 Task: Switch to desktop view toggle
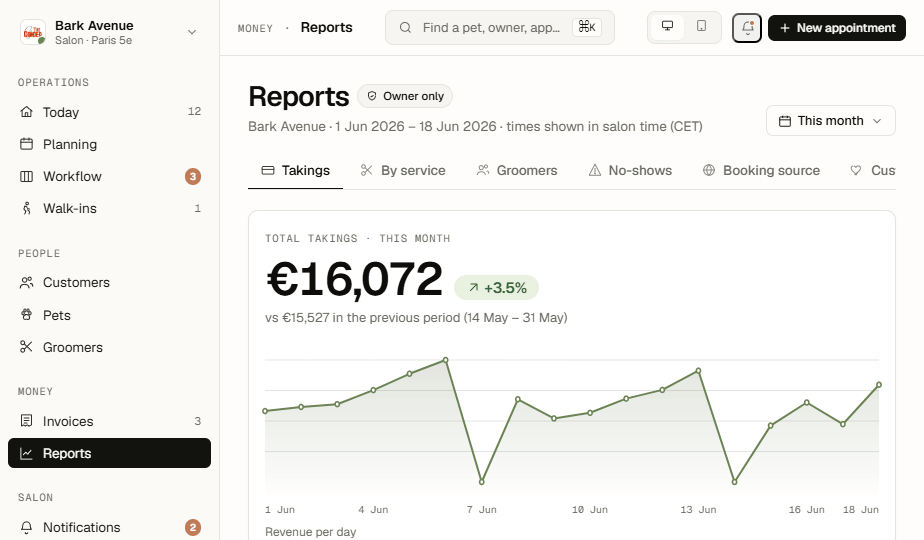[667, 27]
